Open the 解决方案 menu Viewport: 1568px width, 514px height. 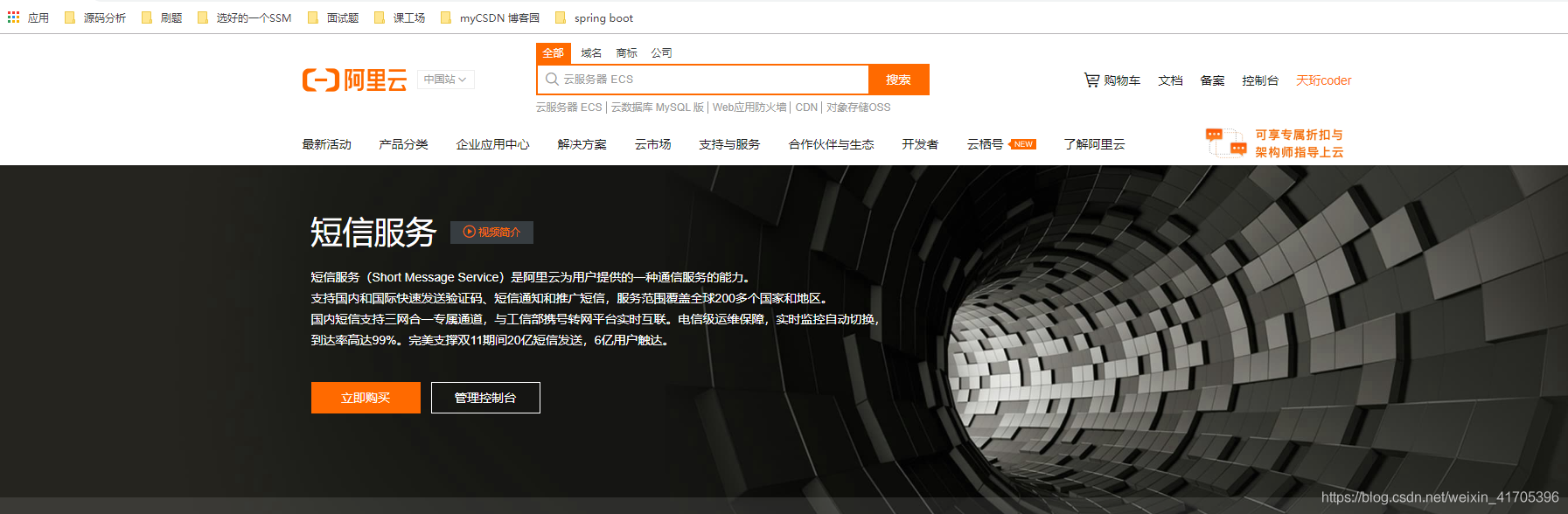tap(582, 144)
